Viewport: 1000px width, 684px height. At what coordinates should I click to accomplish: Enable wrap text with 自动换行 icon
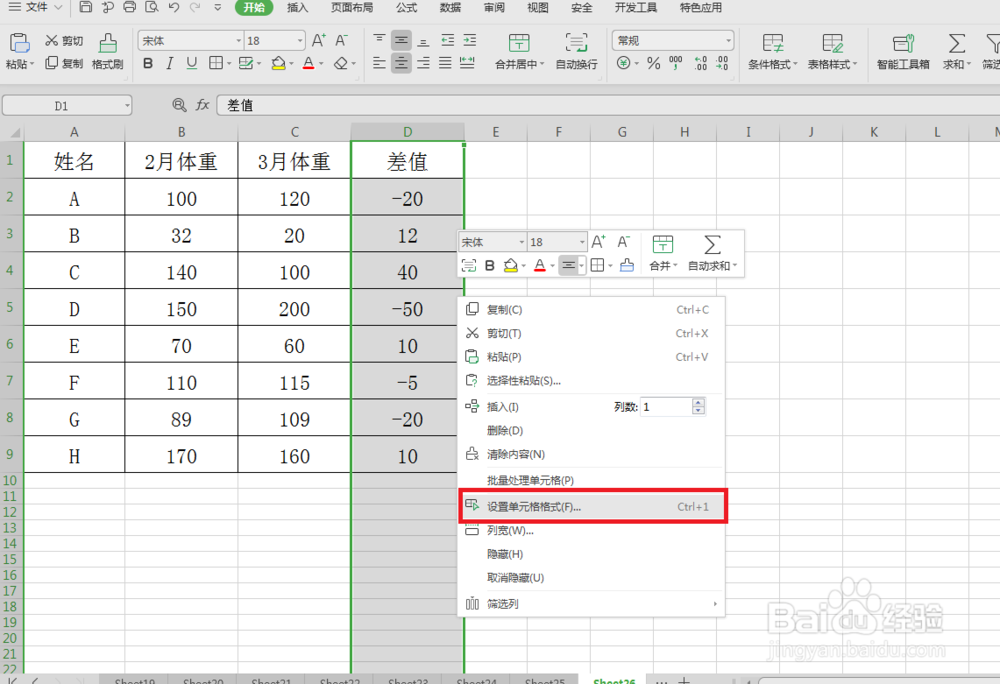click(576, 48)
